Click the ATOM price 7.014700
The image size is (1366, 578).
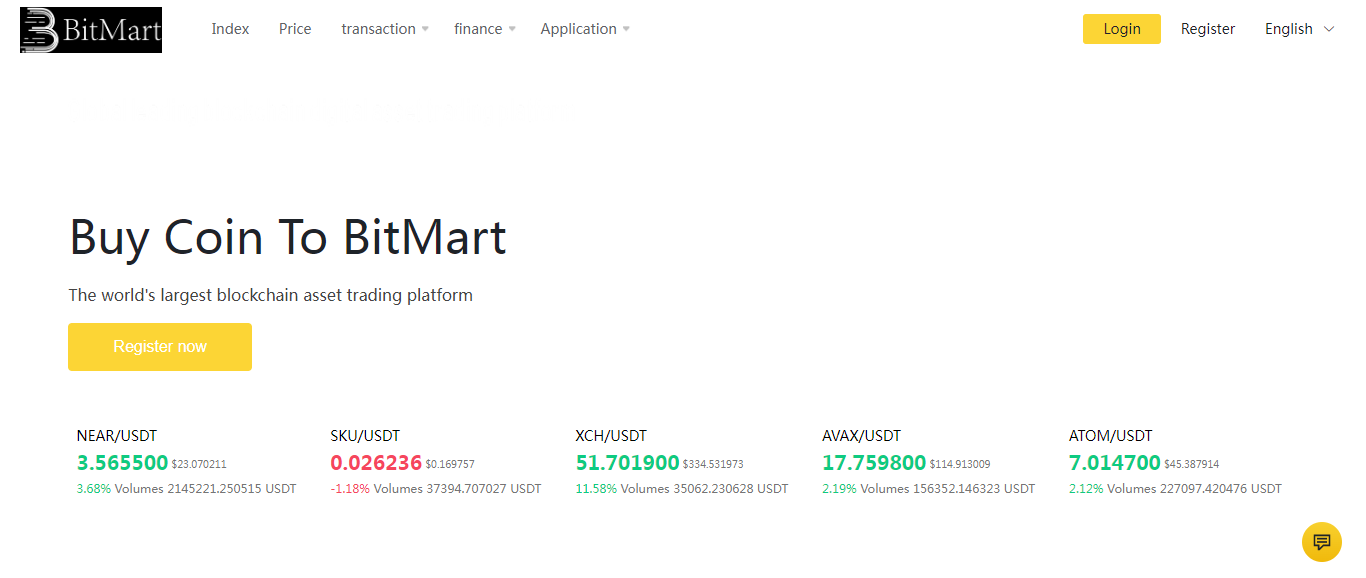1114,463
